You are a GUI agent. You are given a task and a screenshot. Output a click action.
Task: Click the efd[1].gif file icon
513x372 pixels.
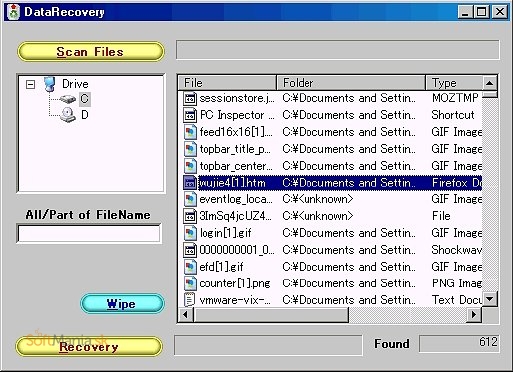click(190, 267)
